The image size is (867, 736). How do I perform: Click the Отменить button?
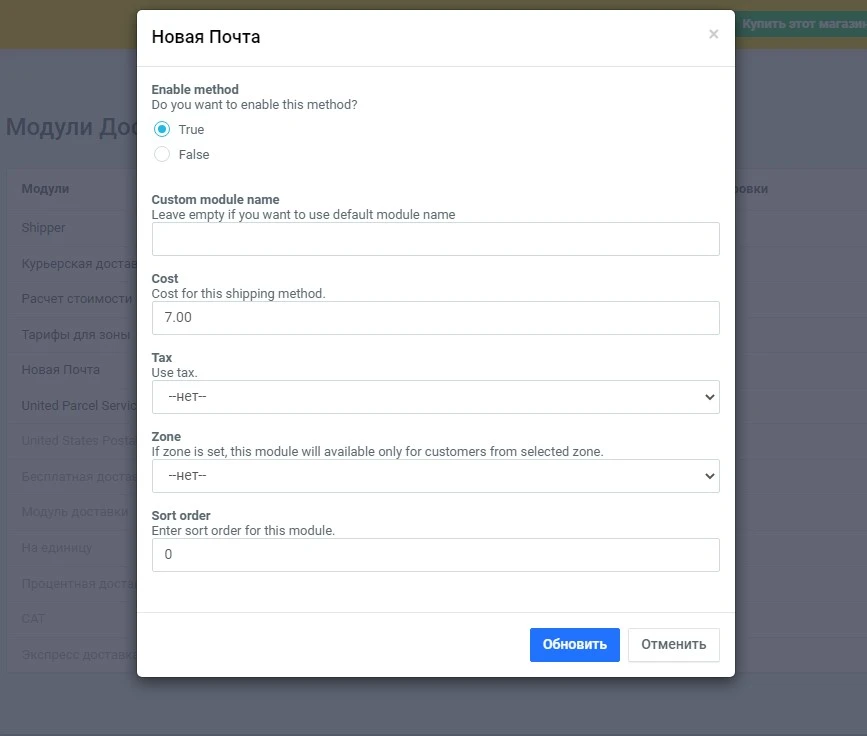(x=673, y=644)
